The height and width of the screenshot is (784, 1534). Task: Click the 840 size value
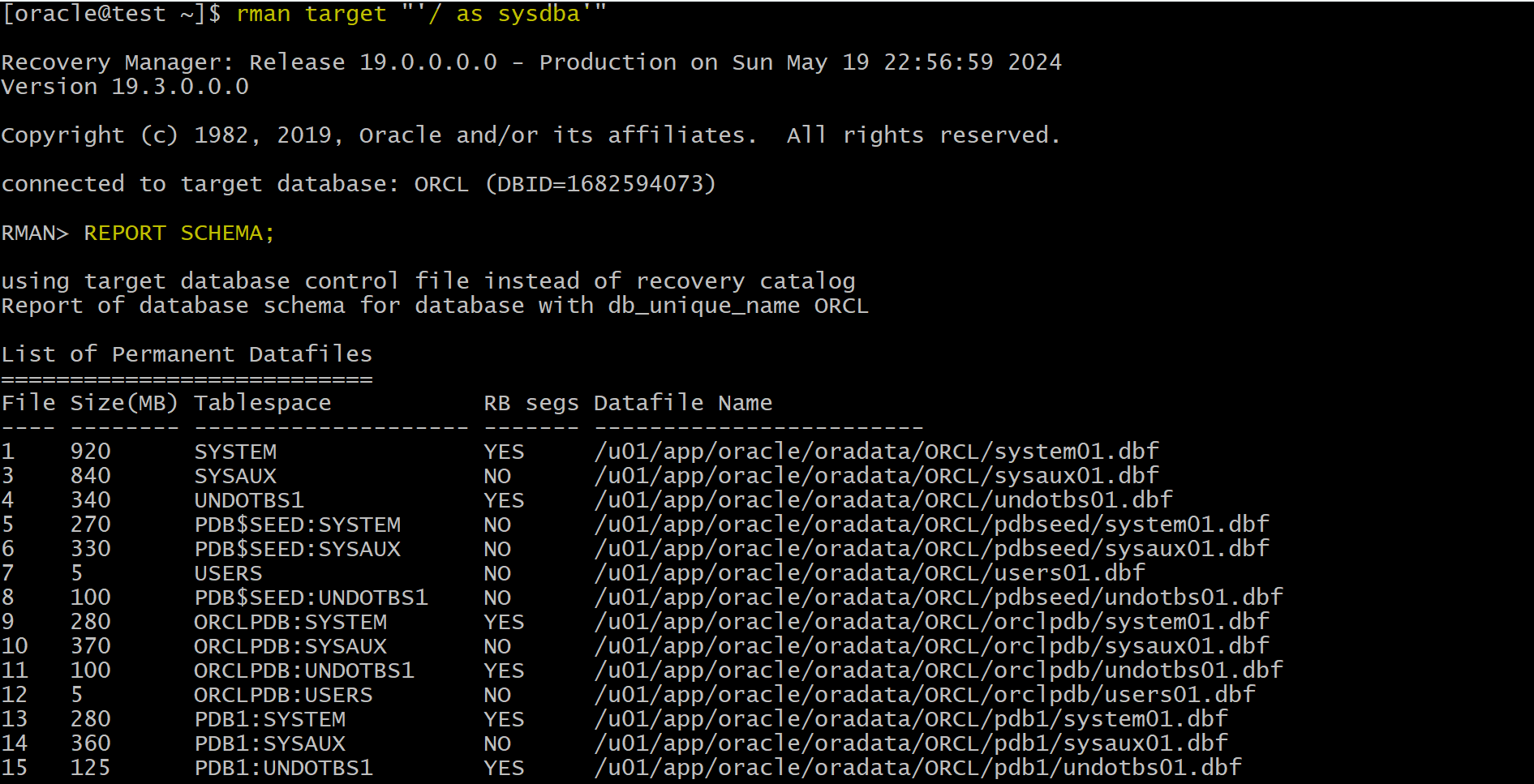click(90, 476)
